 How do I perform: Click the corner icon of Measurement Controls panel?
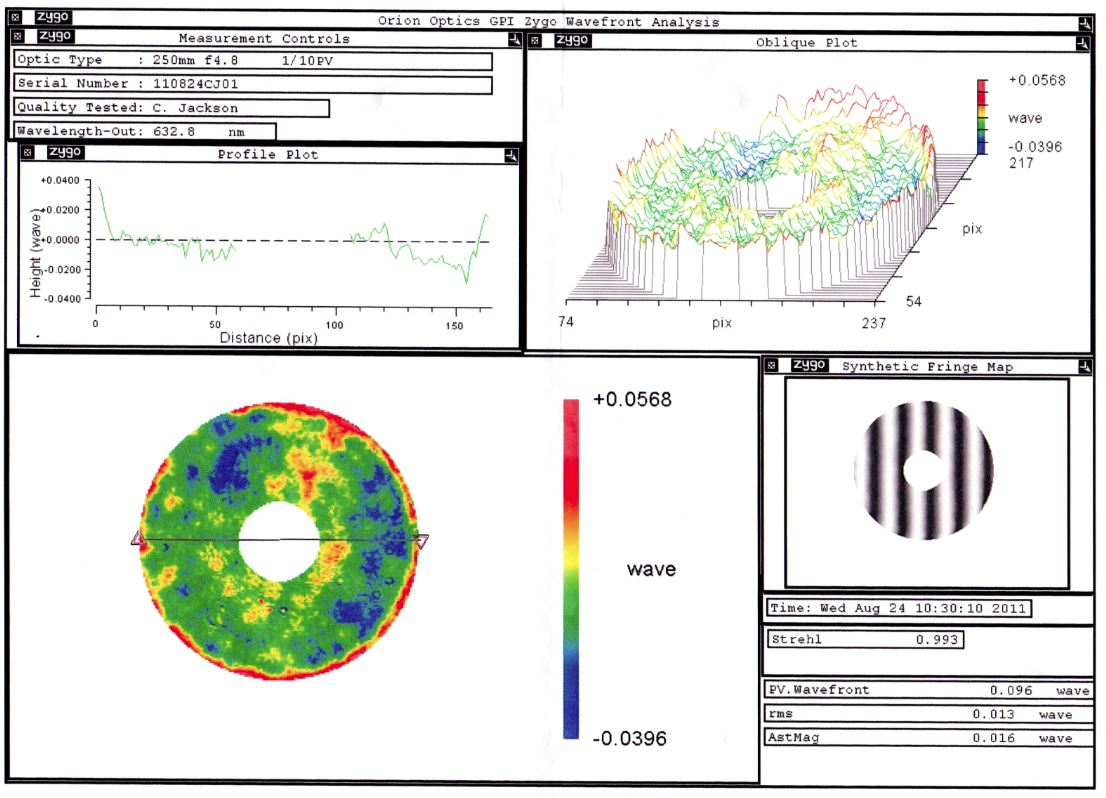pos(514,40)
